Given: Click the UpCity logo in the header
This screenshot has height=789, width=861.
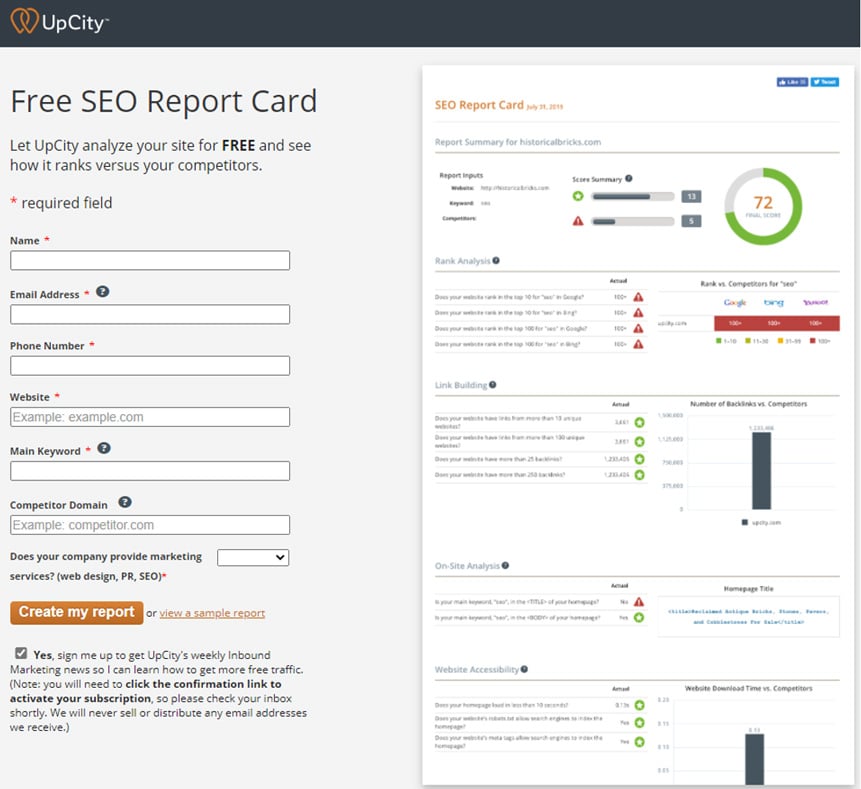Looking at the screenshot, I should click(x=60, y=22).
